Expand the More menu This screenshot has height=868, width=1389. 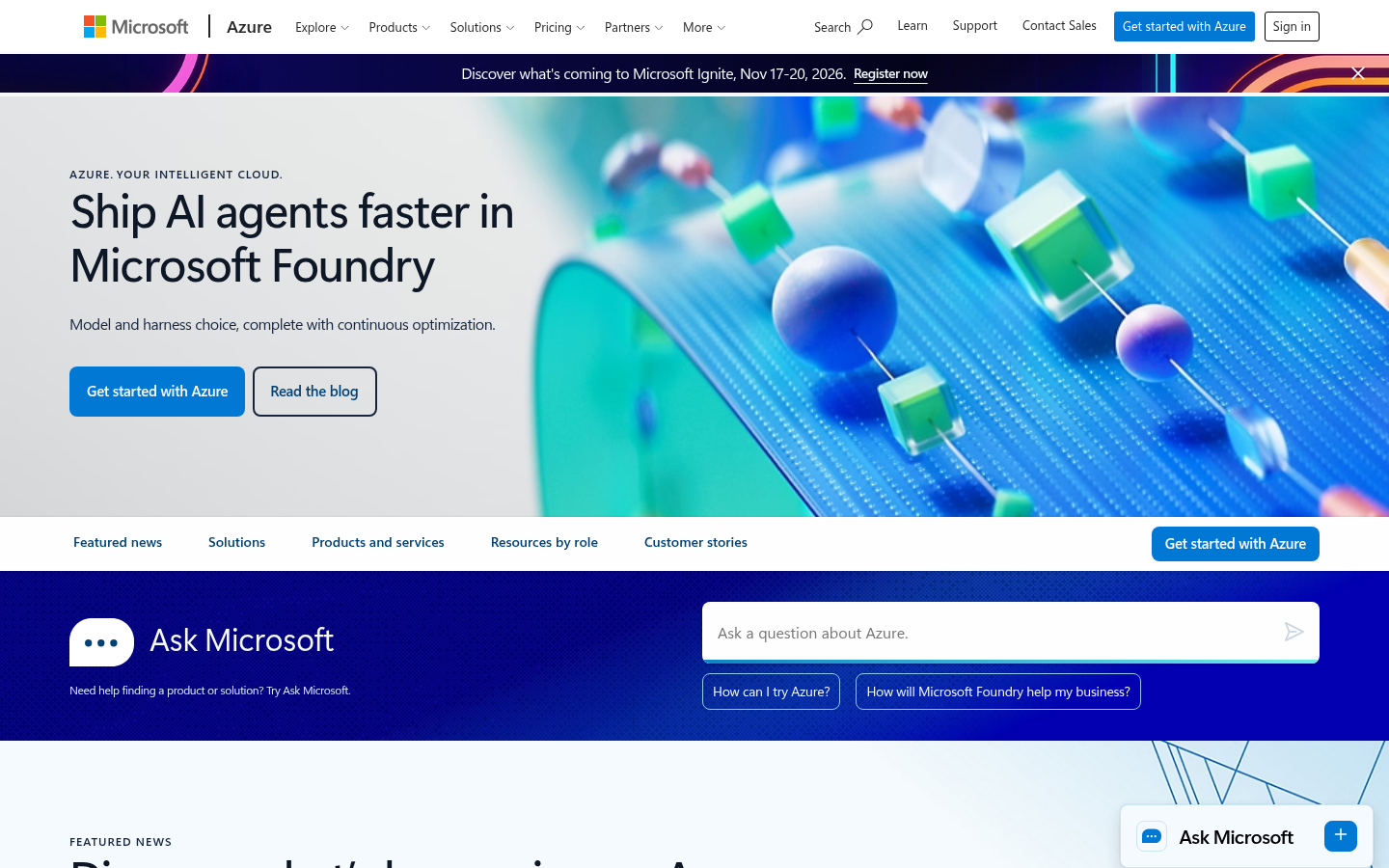704,27
